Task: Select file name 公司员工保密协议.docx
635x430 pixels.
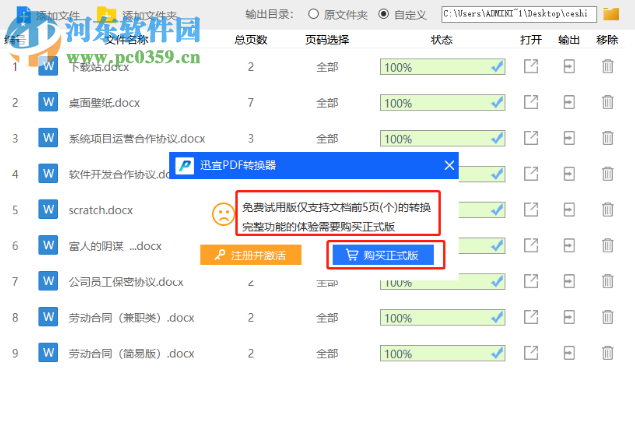Action: pos(126,282)
